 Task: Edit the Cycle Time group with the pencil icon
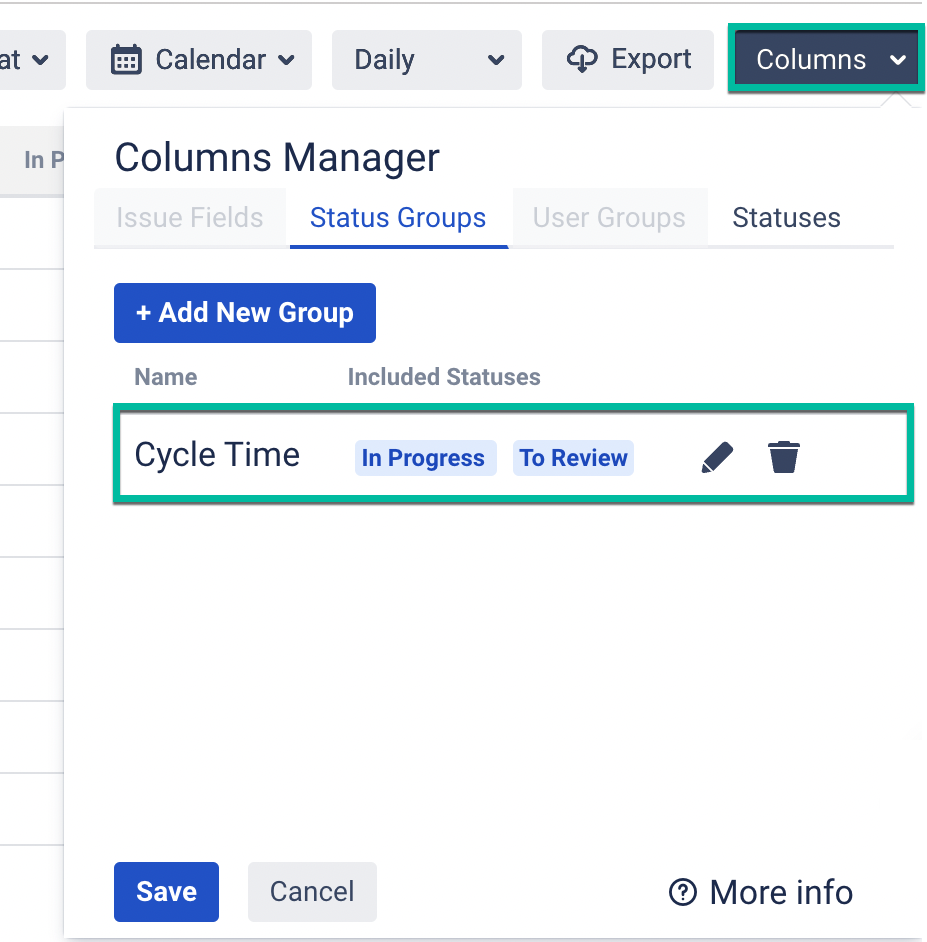717,457
